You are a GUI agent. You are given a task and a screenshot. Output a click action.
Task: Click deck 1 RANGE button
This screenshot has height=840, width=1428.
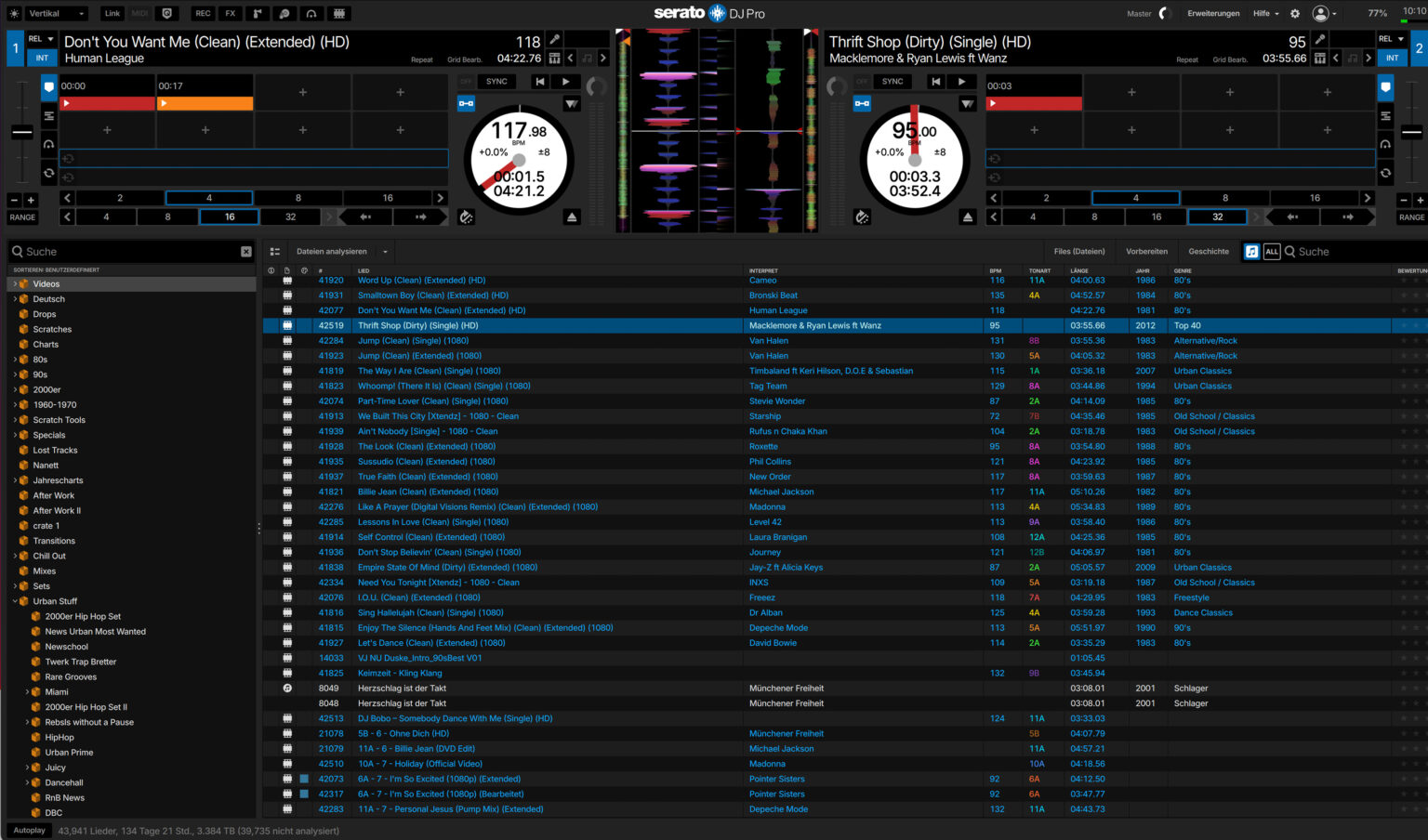(22, 217)
